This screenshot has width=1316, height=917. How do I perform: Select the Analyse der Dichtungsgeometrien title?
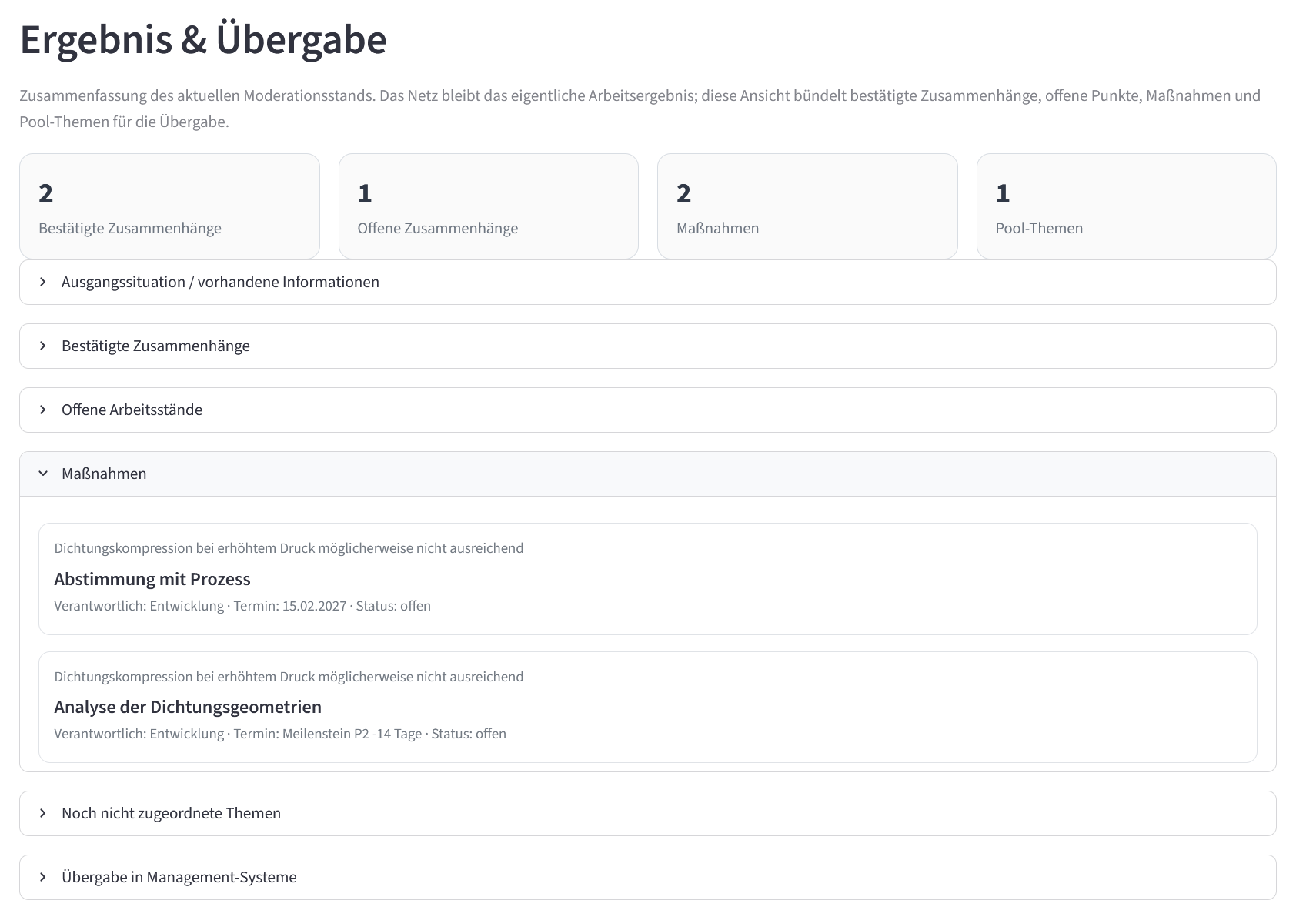[188, 707]
